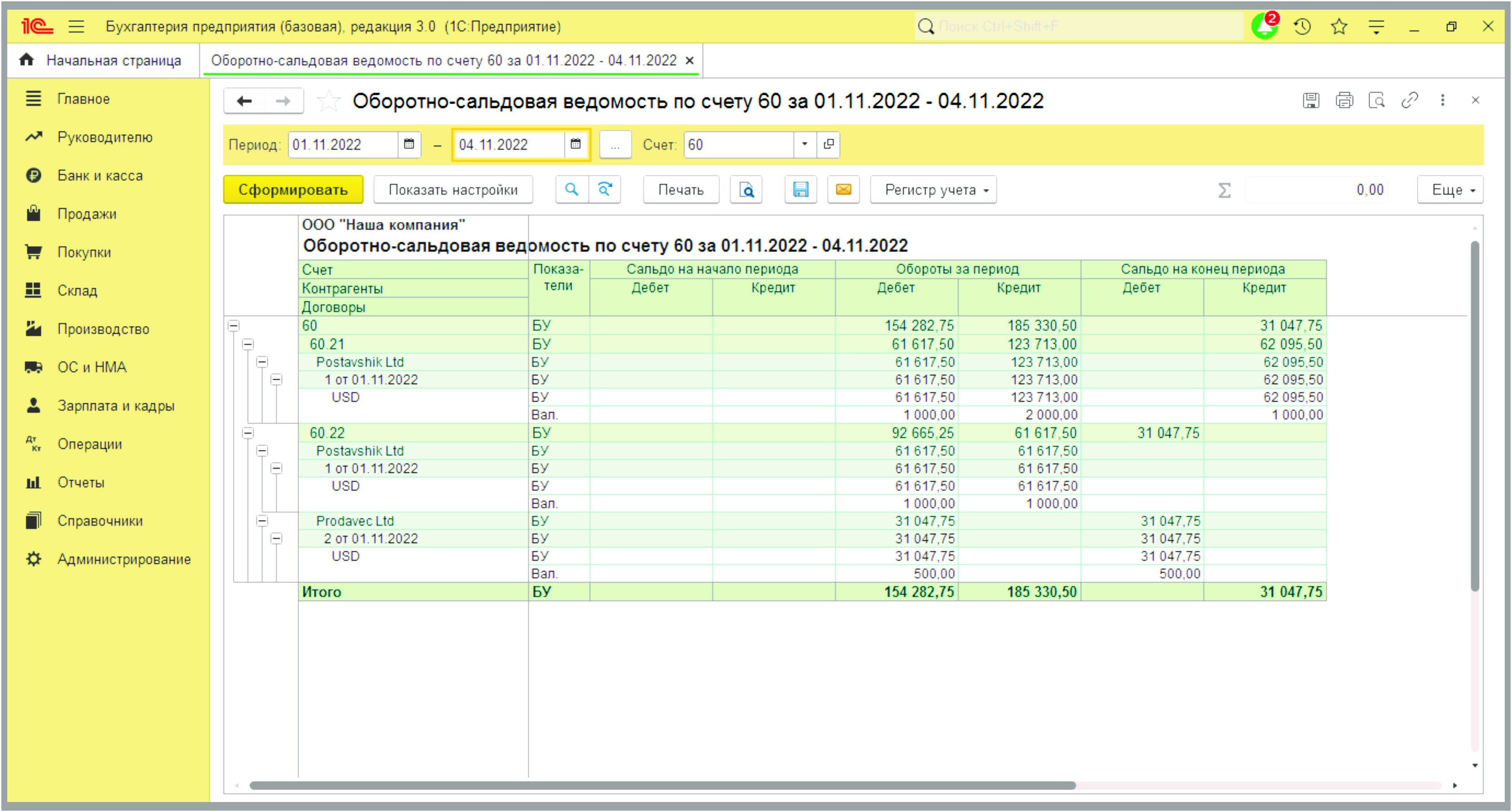Open favorites star in title bar
Viewport: 1512px width, 812px height.
tap(1339, 26)
